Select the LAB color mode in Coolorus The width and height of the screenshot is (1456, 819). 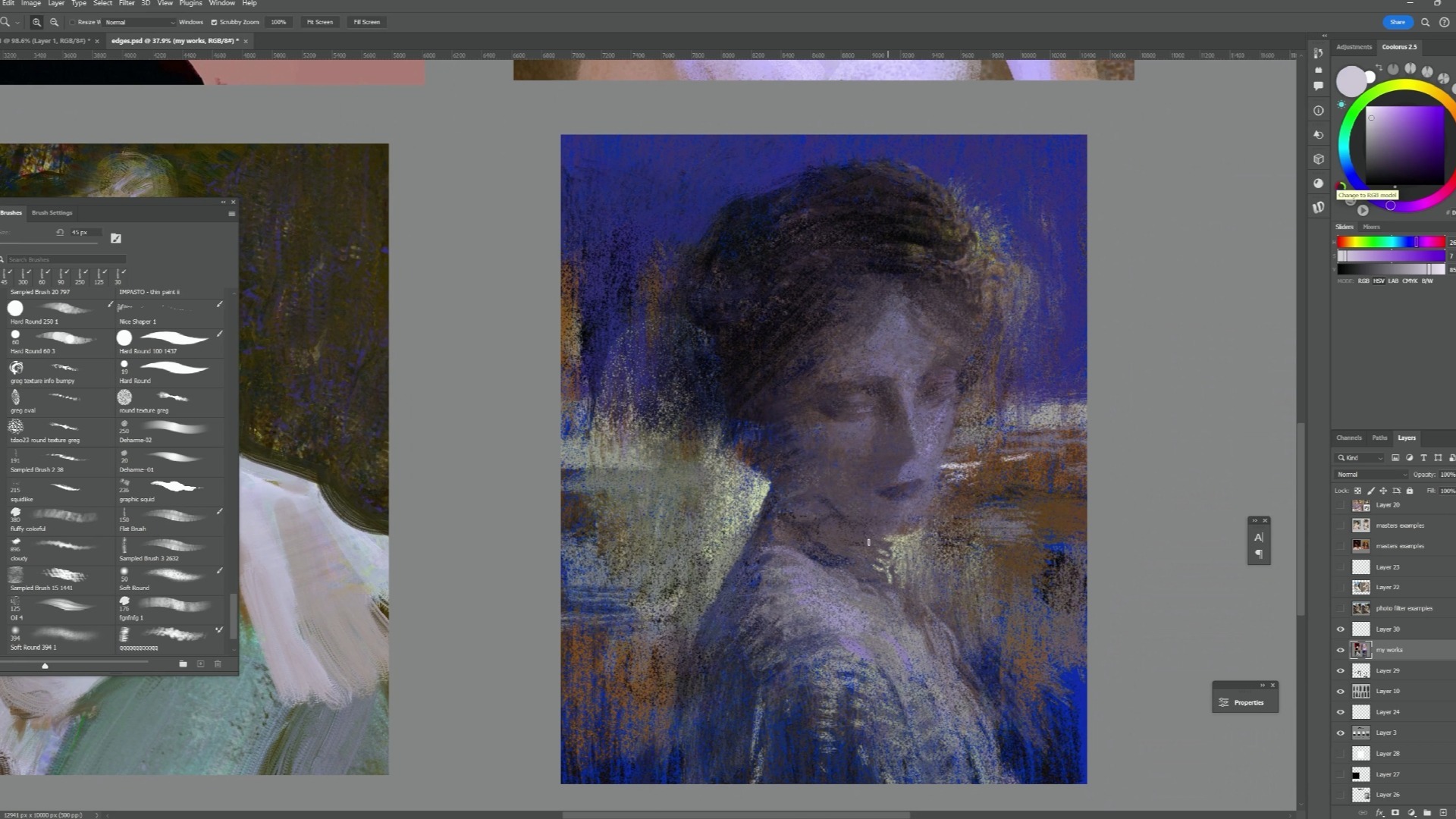(1393, 281)
